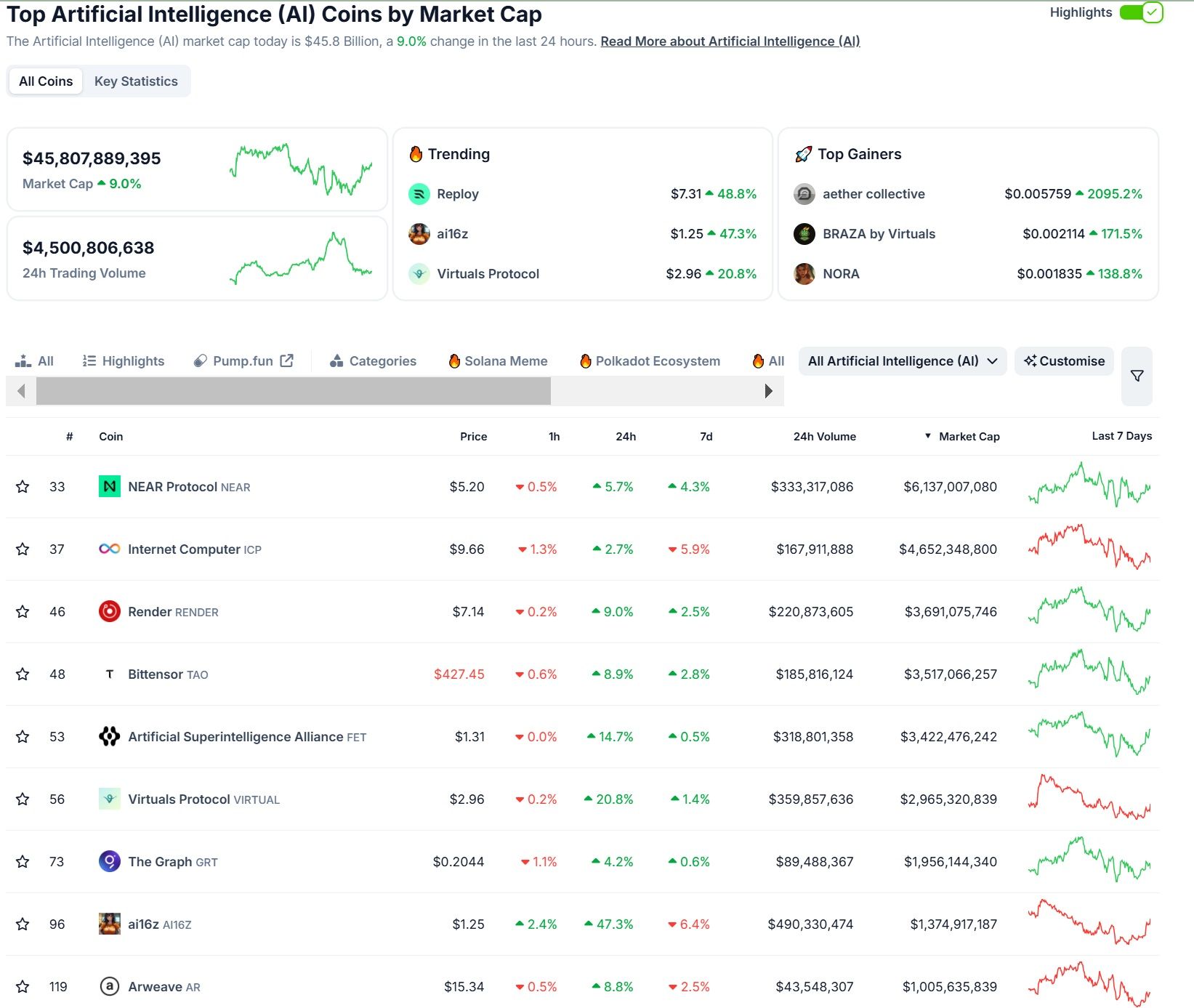The height and width of the screenshot is (1008, 1194).
Task: Star Arweave AR row
Action: click(x=23, y=987)
